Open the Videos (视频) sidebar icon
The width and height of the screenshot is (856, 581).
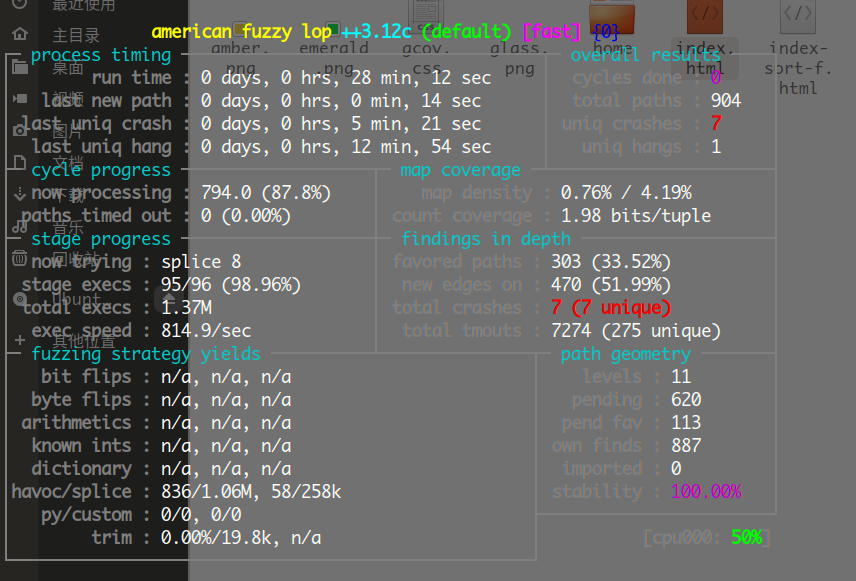(x=20, y=99)
